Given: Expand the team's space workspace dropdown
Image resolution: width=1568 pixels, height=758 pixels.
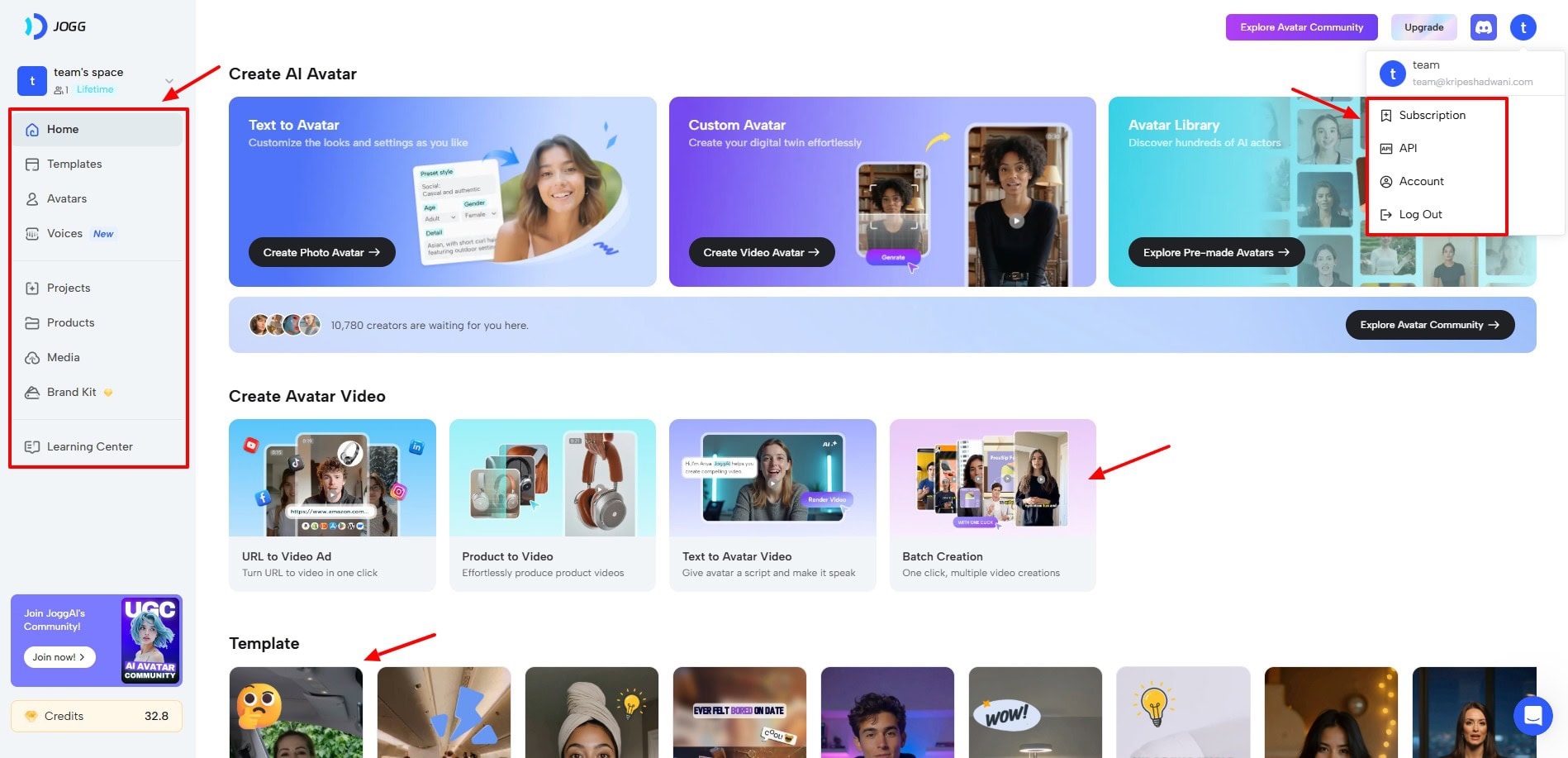Looking at the screenshot, I should [169, 81].
